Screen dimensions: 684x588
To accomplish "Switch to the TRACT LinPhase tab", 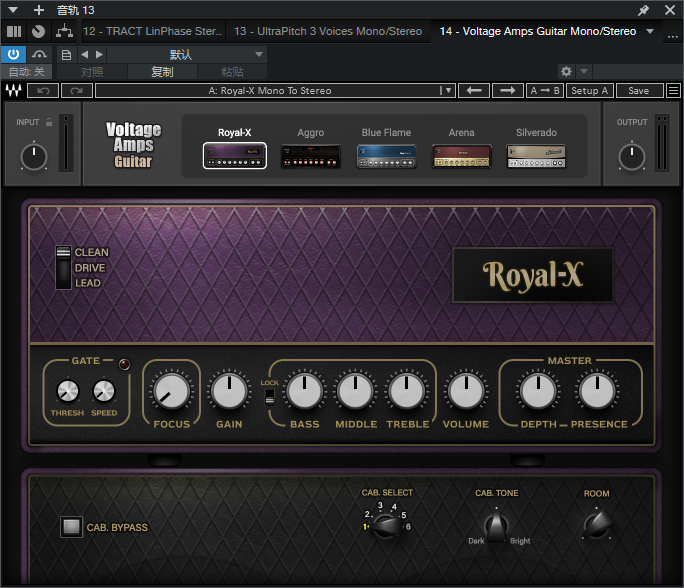I will tap(152, 31).
